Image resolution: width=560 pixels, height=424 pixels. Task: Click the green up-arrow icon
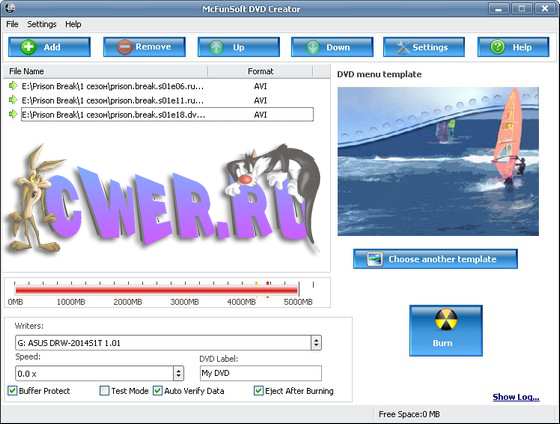coord(216,47)
